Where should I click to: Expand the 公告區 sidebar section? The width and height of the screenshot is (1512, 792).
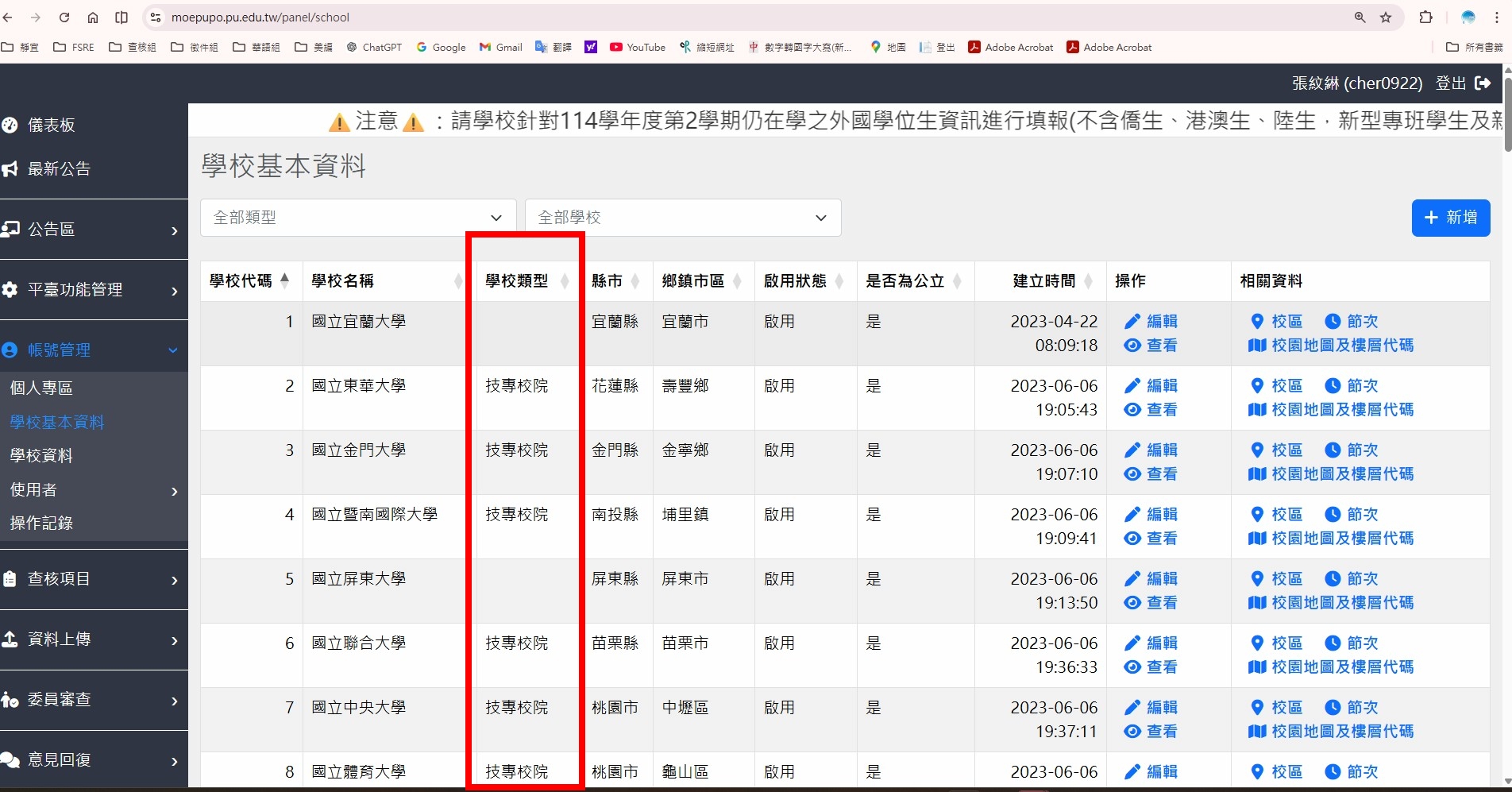point(94,230)
